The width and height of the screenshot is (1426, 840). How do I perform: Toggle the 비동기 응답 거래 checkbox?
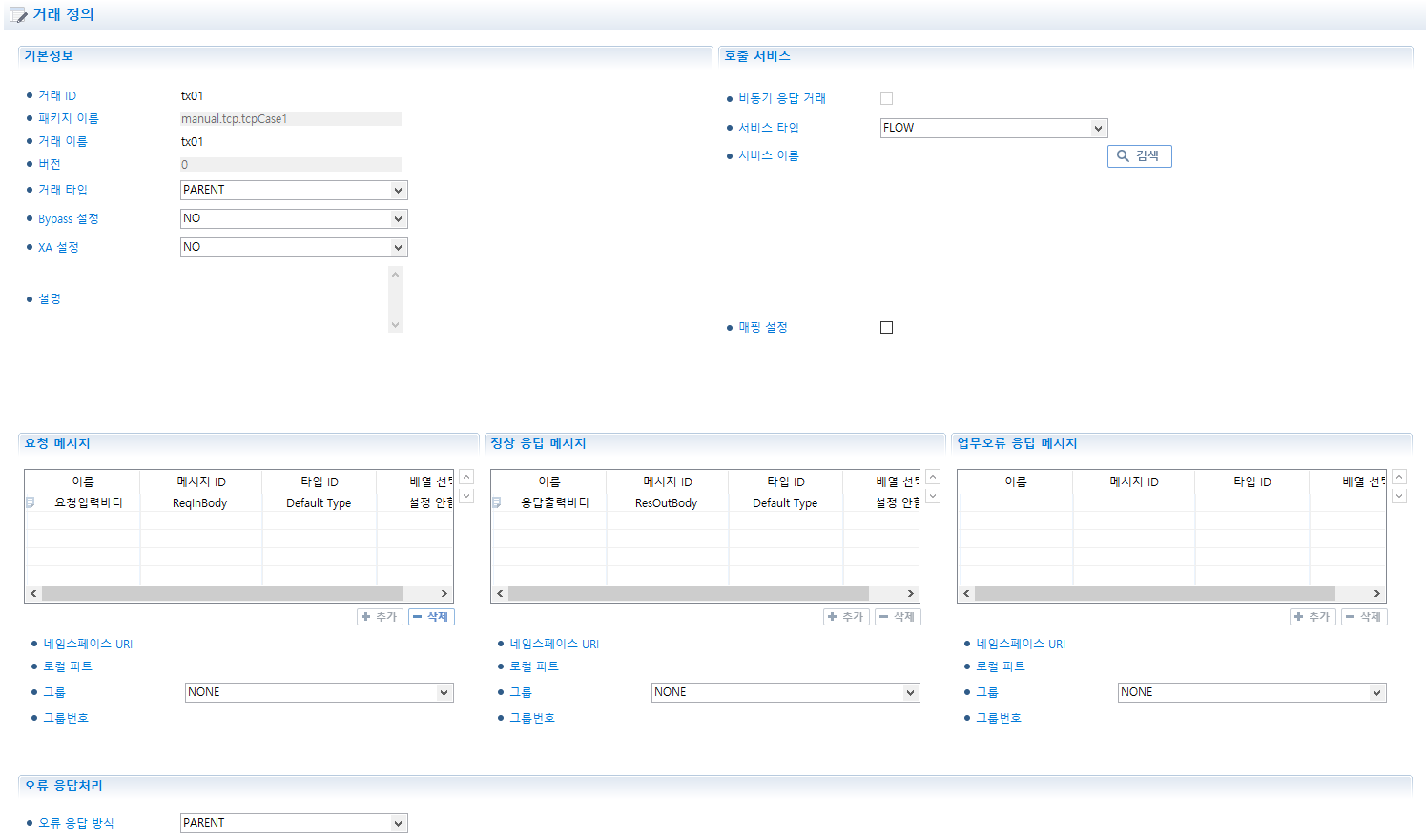(886, 99)
